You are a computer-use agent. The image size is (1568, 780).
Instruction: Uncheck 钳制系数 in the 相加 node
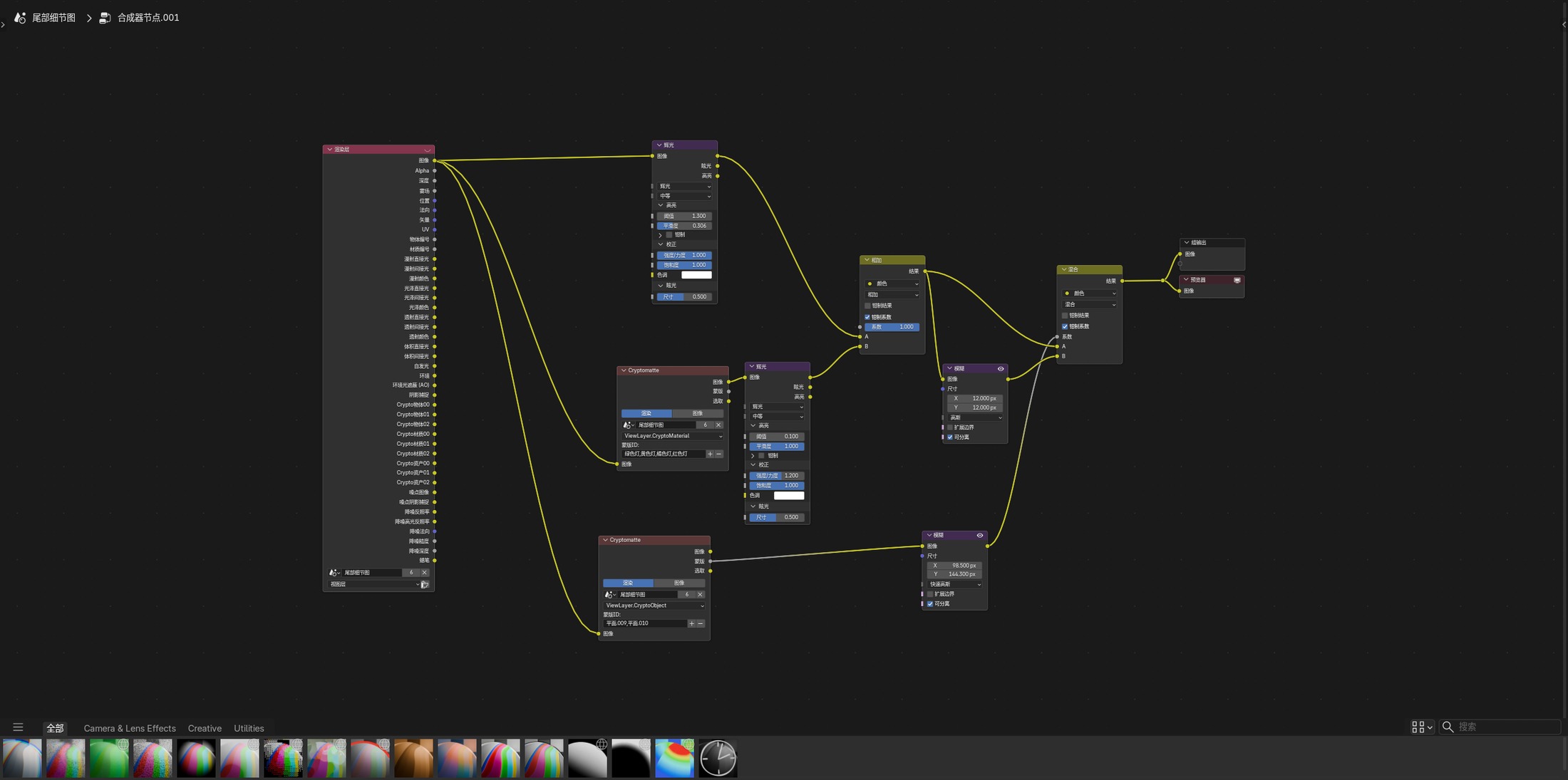coord(867,317)
